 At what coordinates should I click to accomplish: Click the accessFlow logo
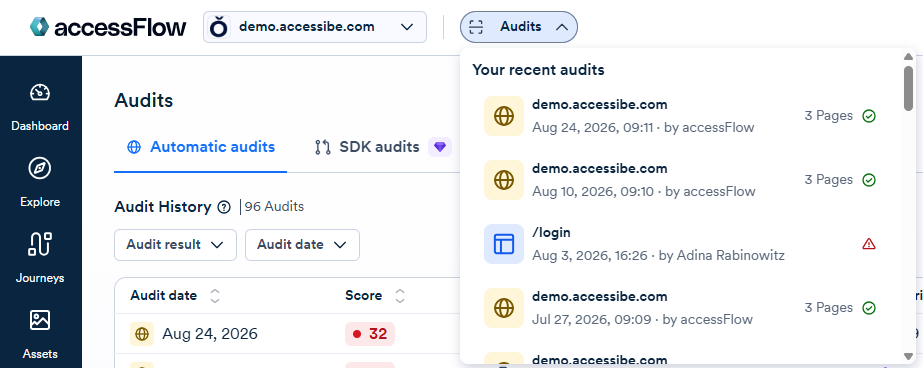point(108,27)
